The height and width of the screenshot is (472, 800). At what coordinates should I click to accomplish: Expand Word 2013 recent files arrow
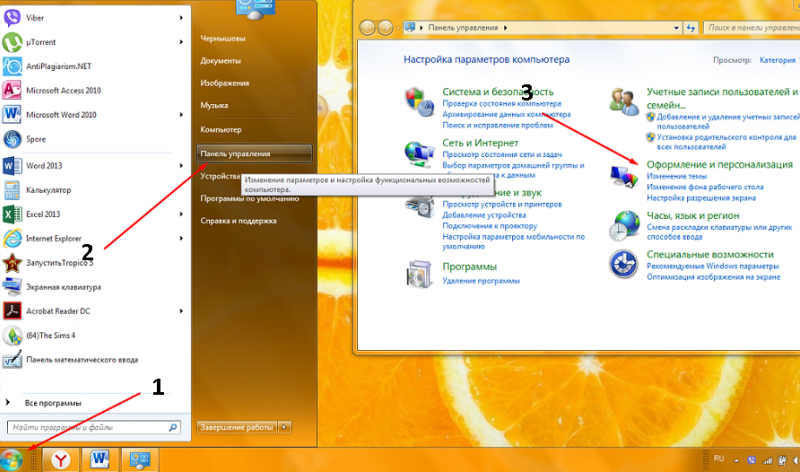tap(181, 166)
